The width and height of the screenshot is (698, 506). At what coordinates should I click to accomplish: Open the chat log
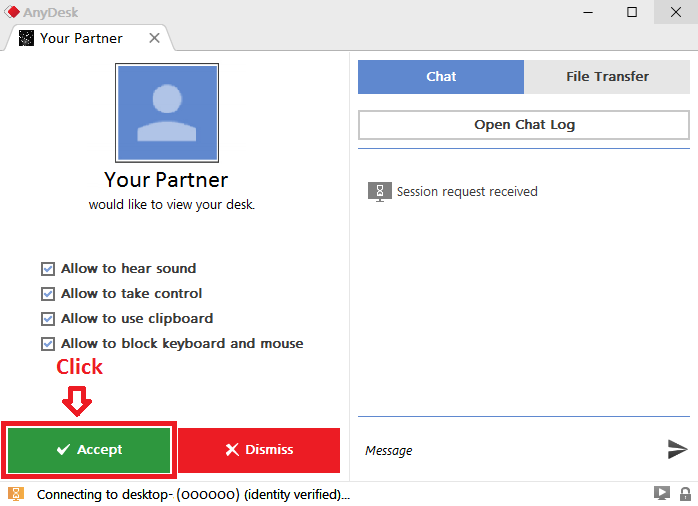524,125
